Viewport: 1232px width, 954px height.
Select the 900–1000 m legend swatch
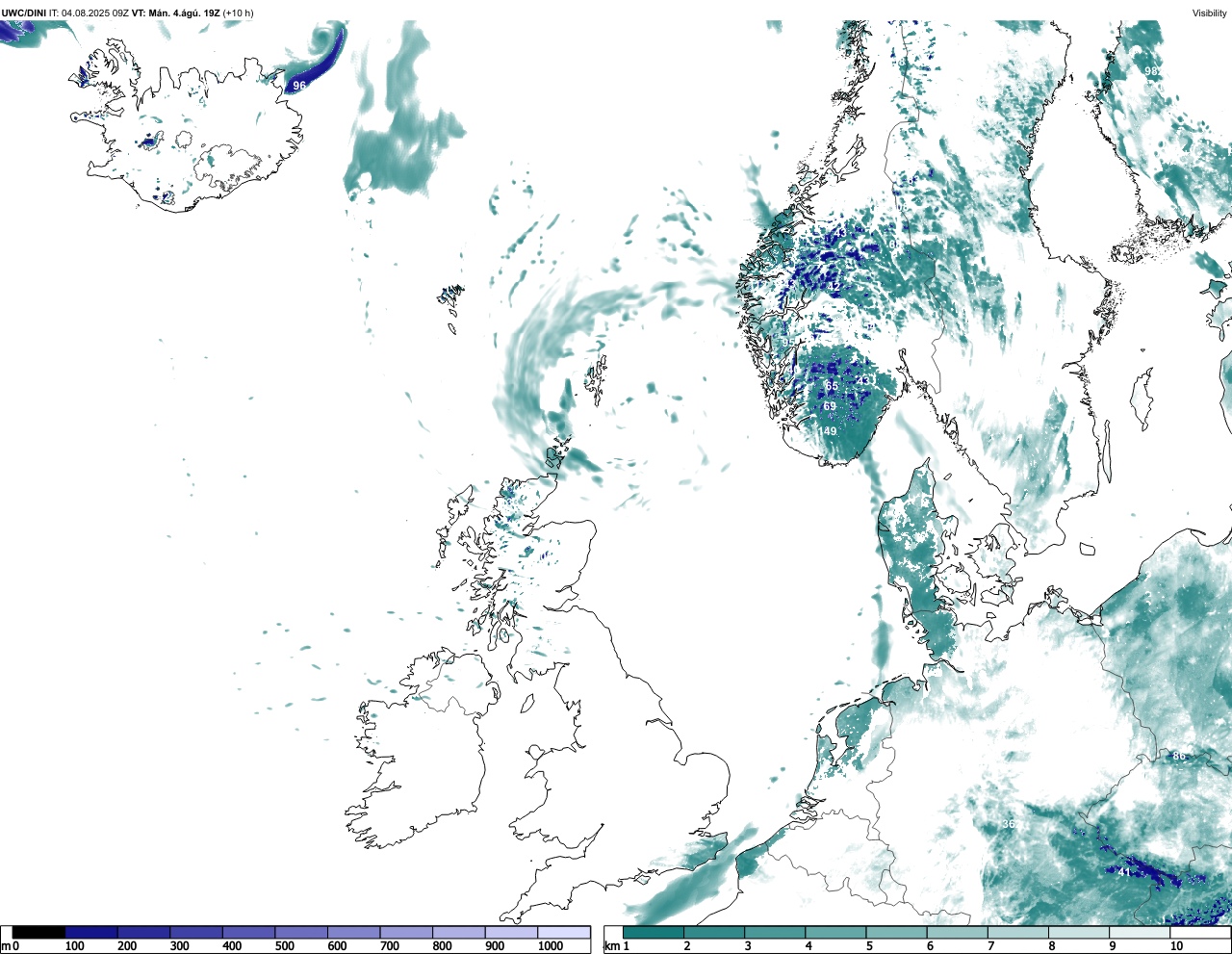[511, 933]
